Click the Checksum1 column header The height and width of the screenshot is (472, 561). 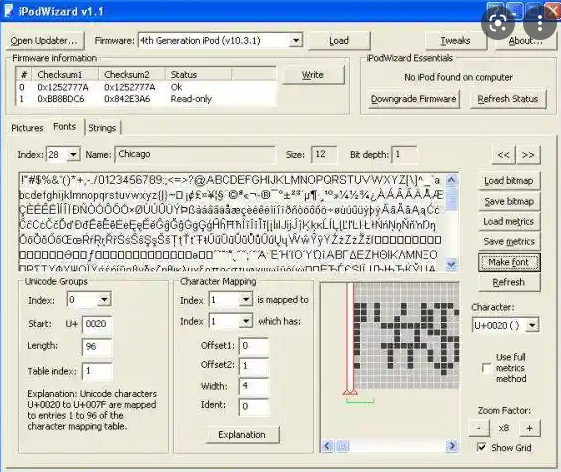pyautogui.click(x=65, y=74)
